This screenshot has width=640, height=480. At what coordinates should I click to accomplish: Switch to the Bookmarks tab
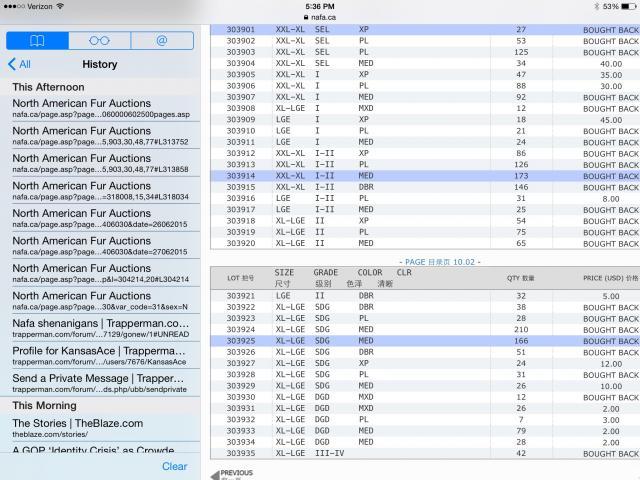pyautogui.click(x=37, y=41)
